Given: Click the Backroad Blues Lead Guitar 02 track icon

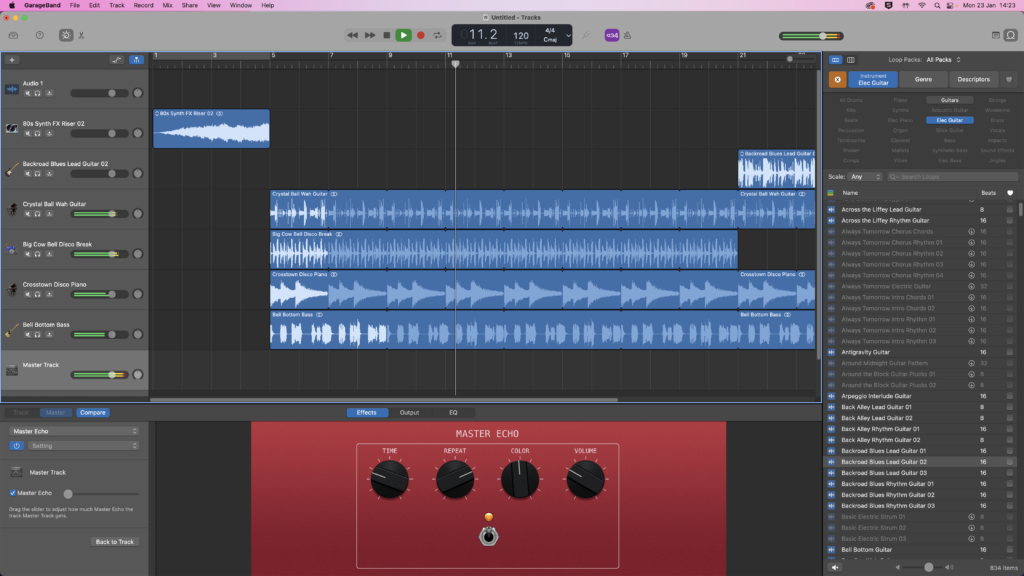Looking at the screenshot, I should pos(12,169).
